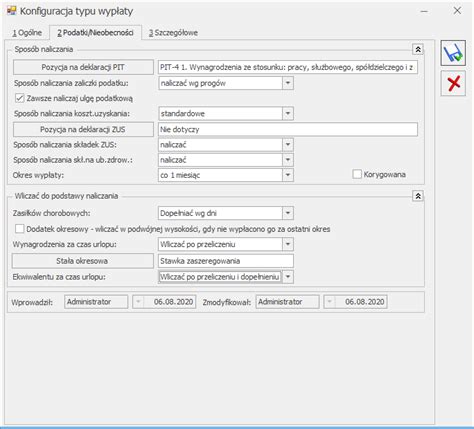The height and width of the screenshot is (429, 474).
Task: Cancel changes with the red X icon
Action: click(x=453, y=83)
